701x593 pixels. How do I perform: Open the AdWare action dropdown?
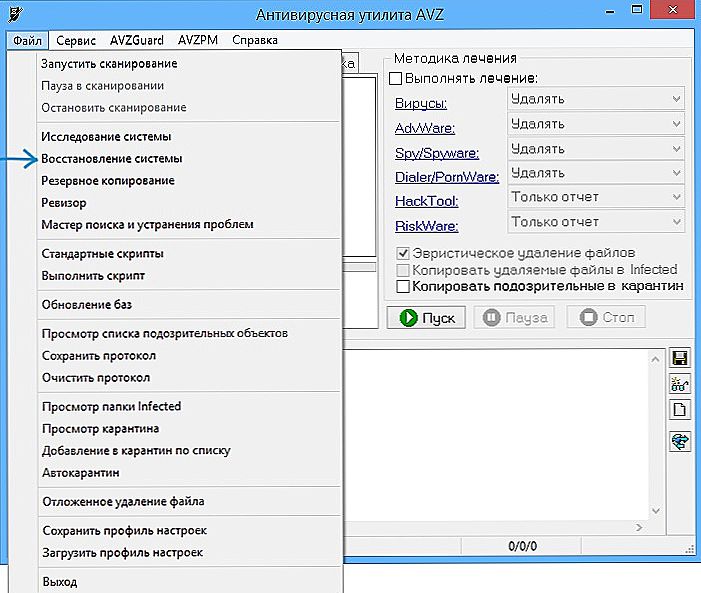pyautogui.click(x=596, y=124)
